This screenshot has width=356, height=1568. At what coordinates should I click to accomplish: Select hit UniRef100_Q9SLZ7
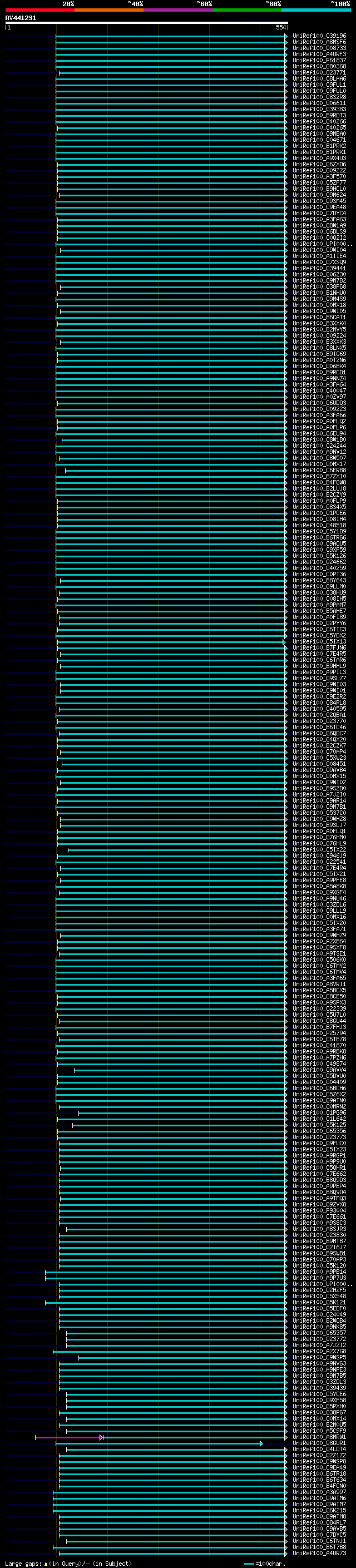coord(319,678)
